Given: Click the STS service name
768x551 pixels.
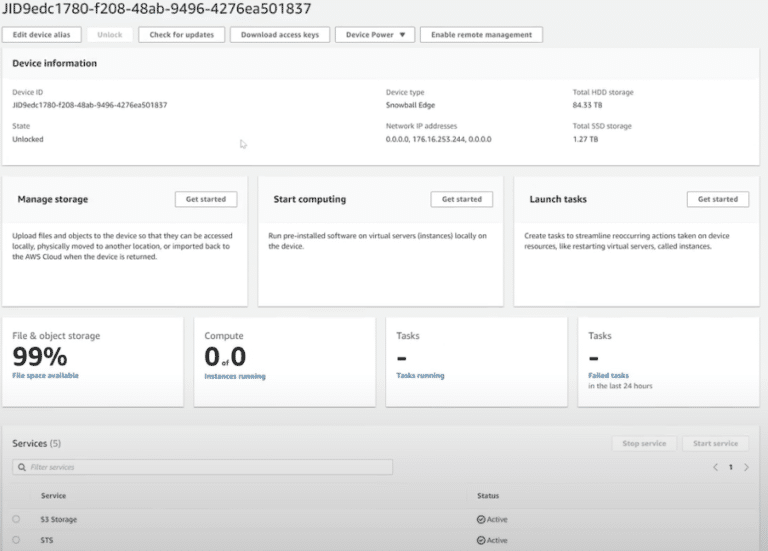Looking at the screenshot, I should [x=47, y=540].
